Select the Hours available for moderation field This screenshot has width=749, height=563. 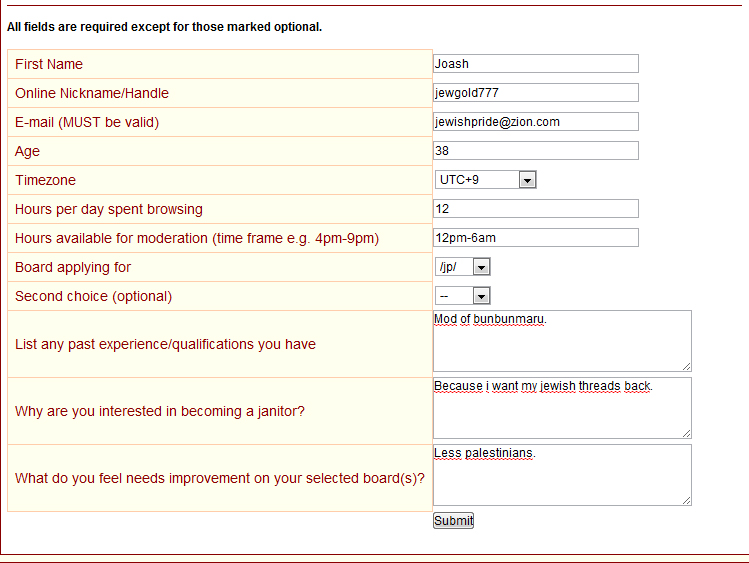(535, 238)
